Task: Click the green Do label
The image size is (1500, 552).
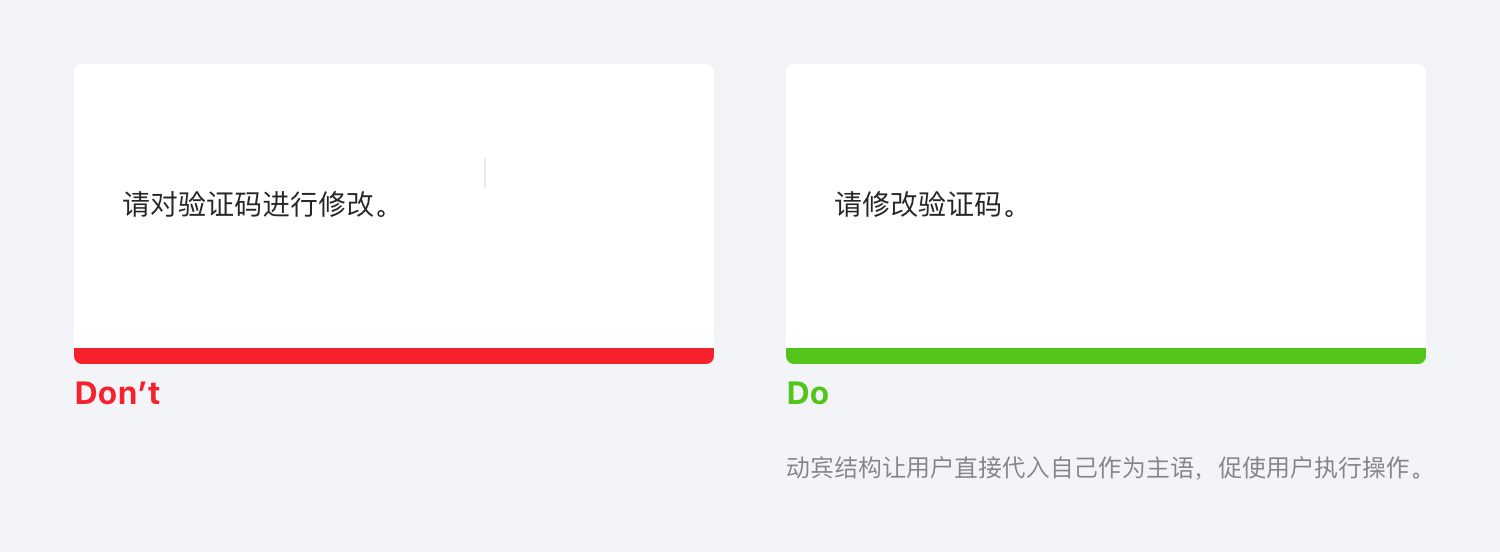Action: tap(807, 394)
